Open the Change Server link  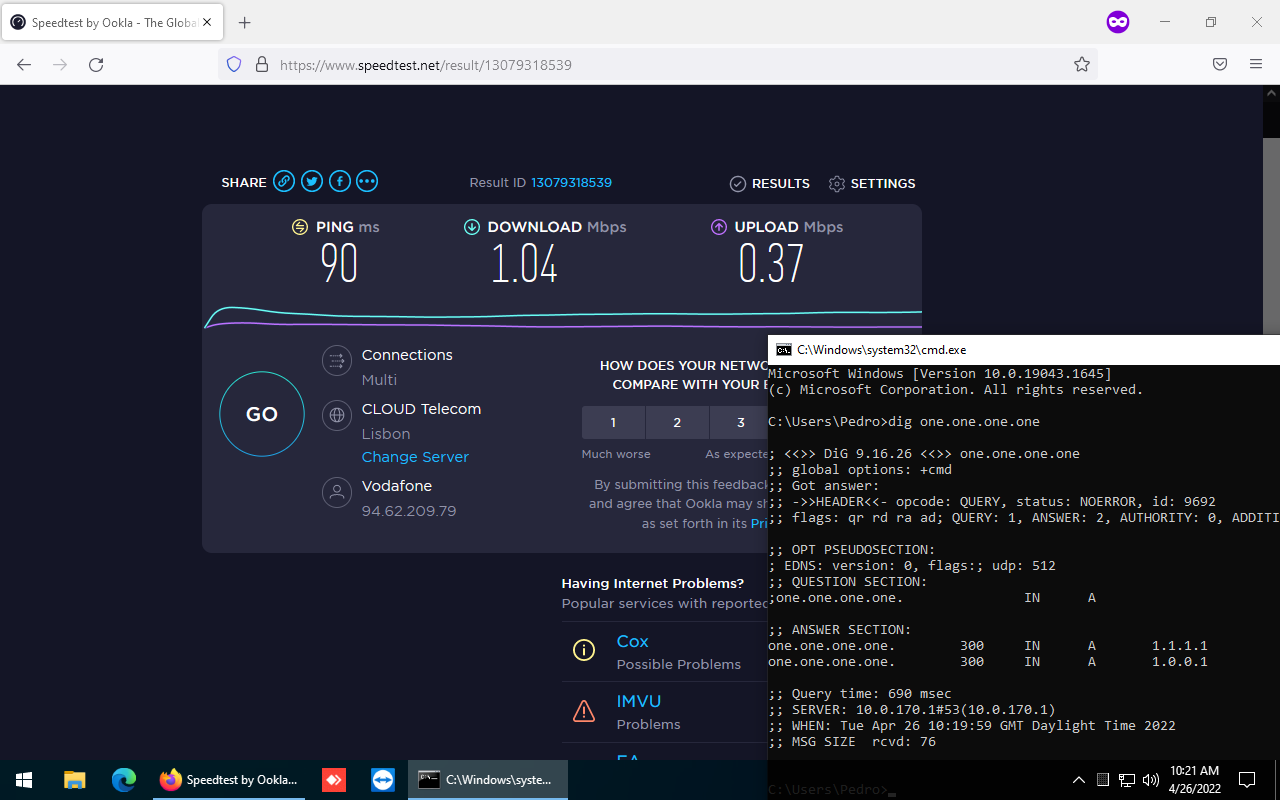(415, 456)
